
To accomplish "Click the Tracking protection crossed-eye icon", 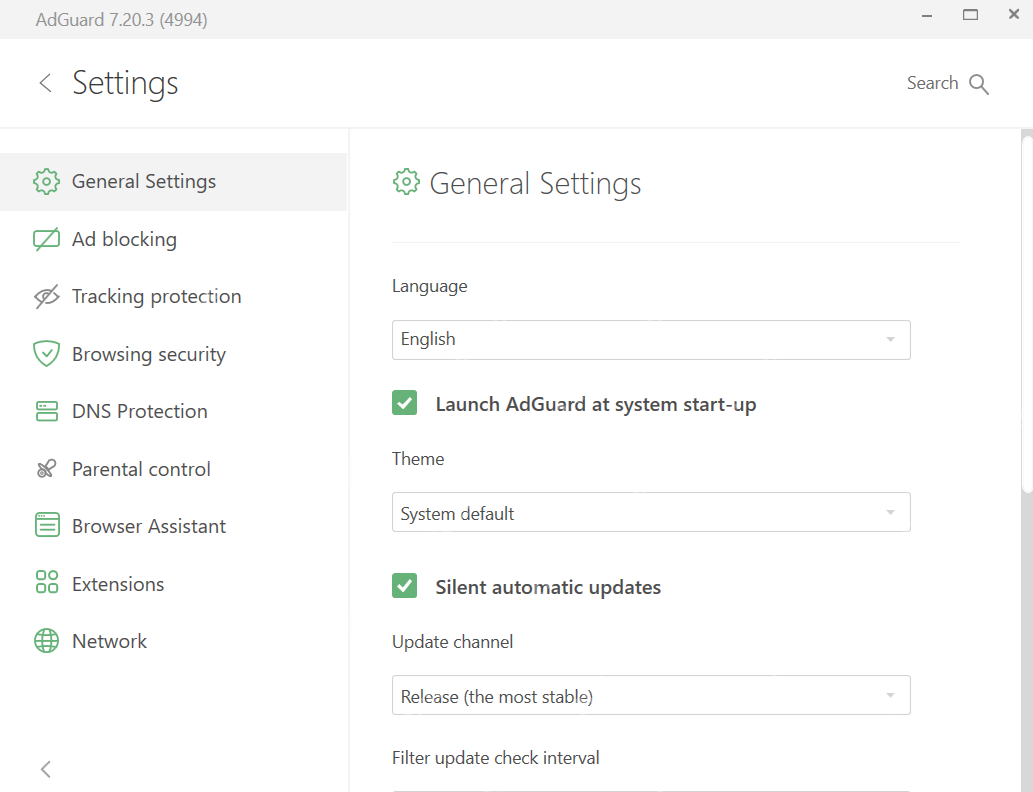I will pos(46,297).
